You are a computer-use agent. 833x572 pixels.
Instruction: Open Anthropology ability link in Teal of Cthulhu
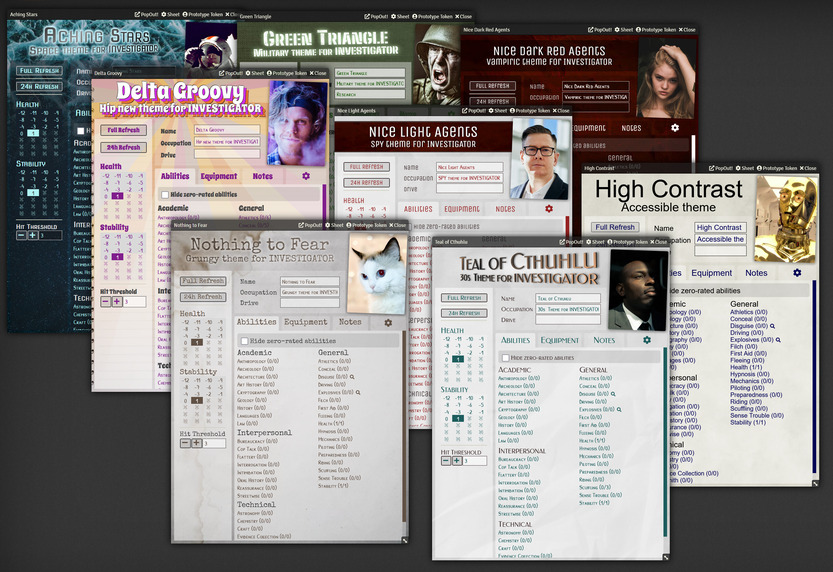coord(518,378)
